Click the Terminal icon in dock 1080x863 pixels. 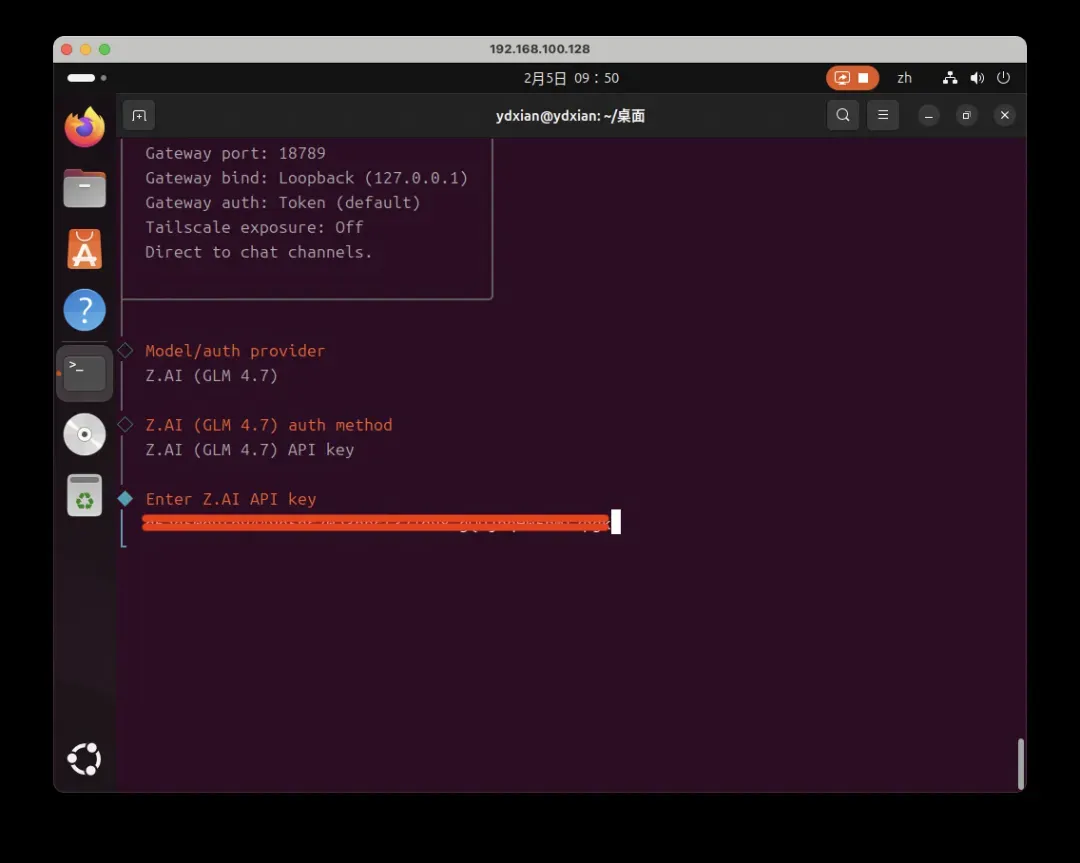tap(85, 373)
